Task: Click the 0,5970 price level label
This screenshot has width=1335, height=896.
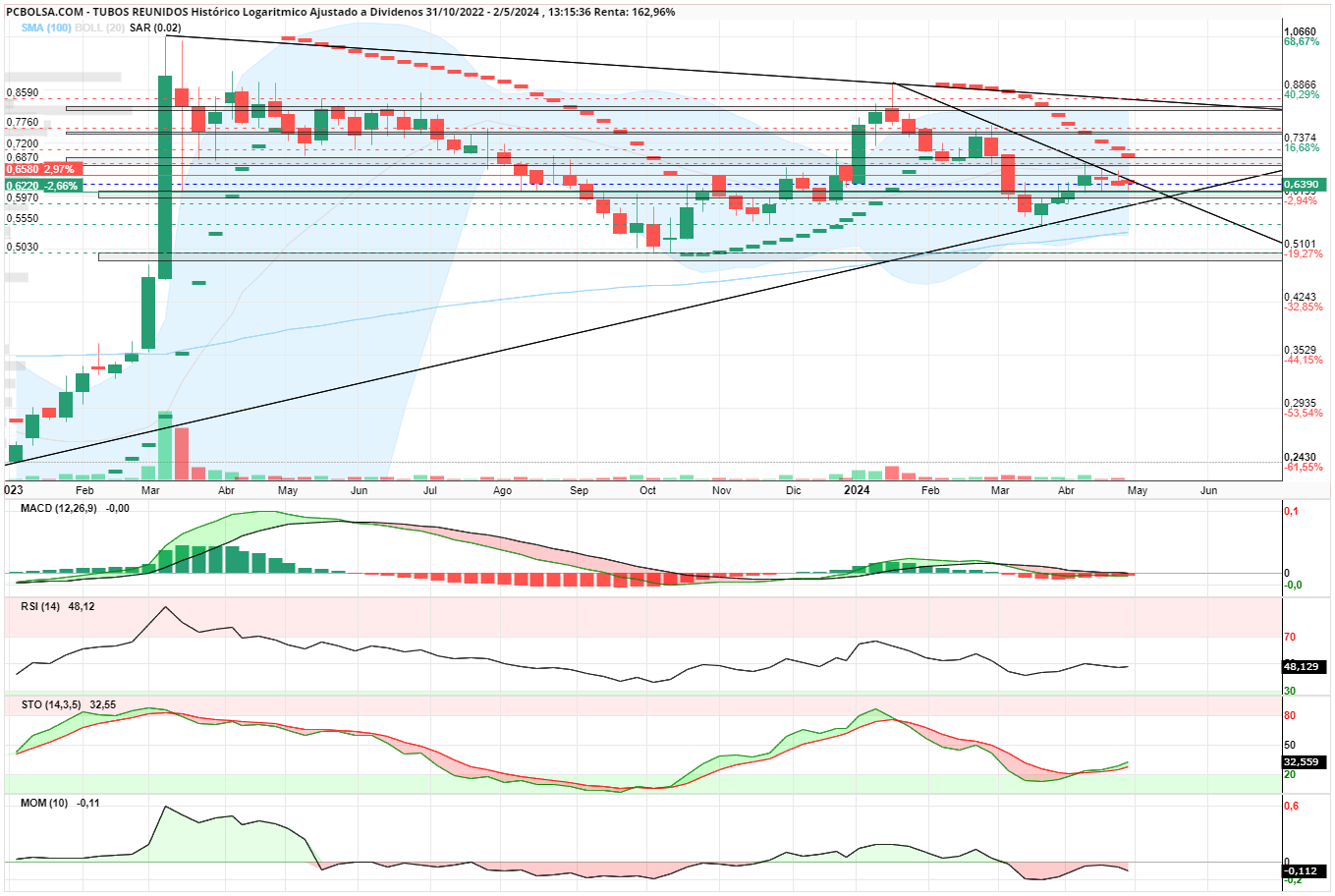Action: [x=23, y=197]
